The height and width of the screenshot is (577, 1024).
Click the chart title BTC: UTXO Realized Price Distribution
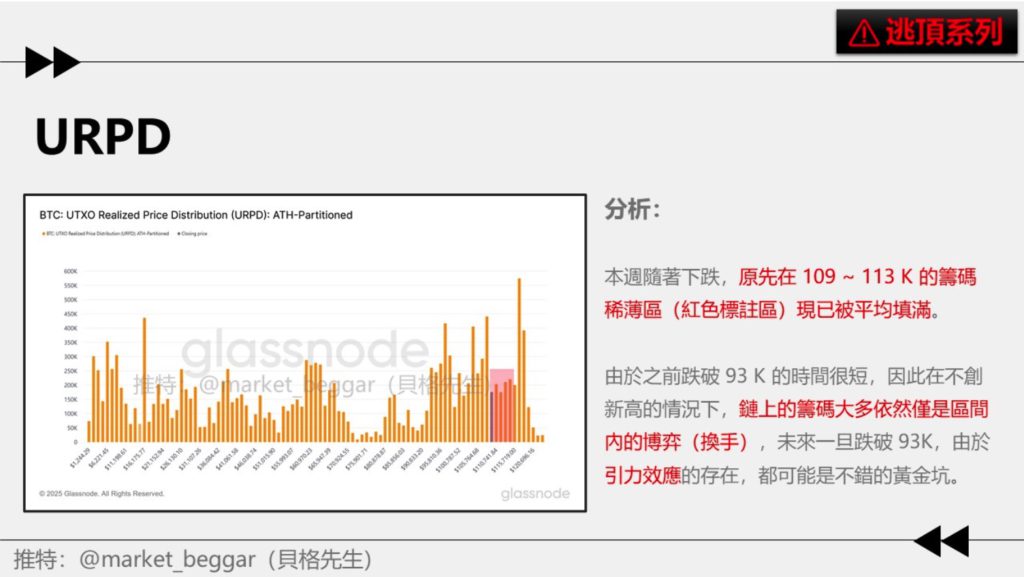195,215
